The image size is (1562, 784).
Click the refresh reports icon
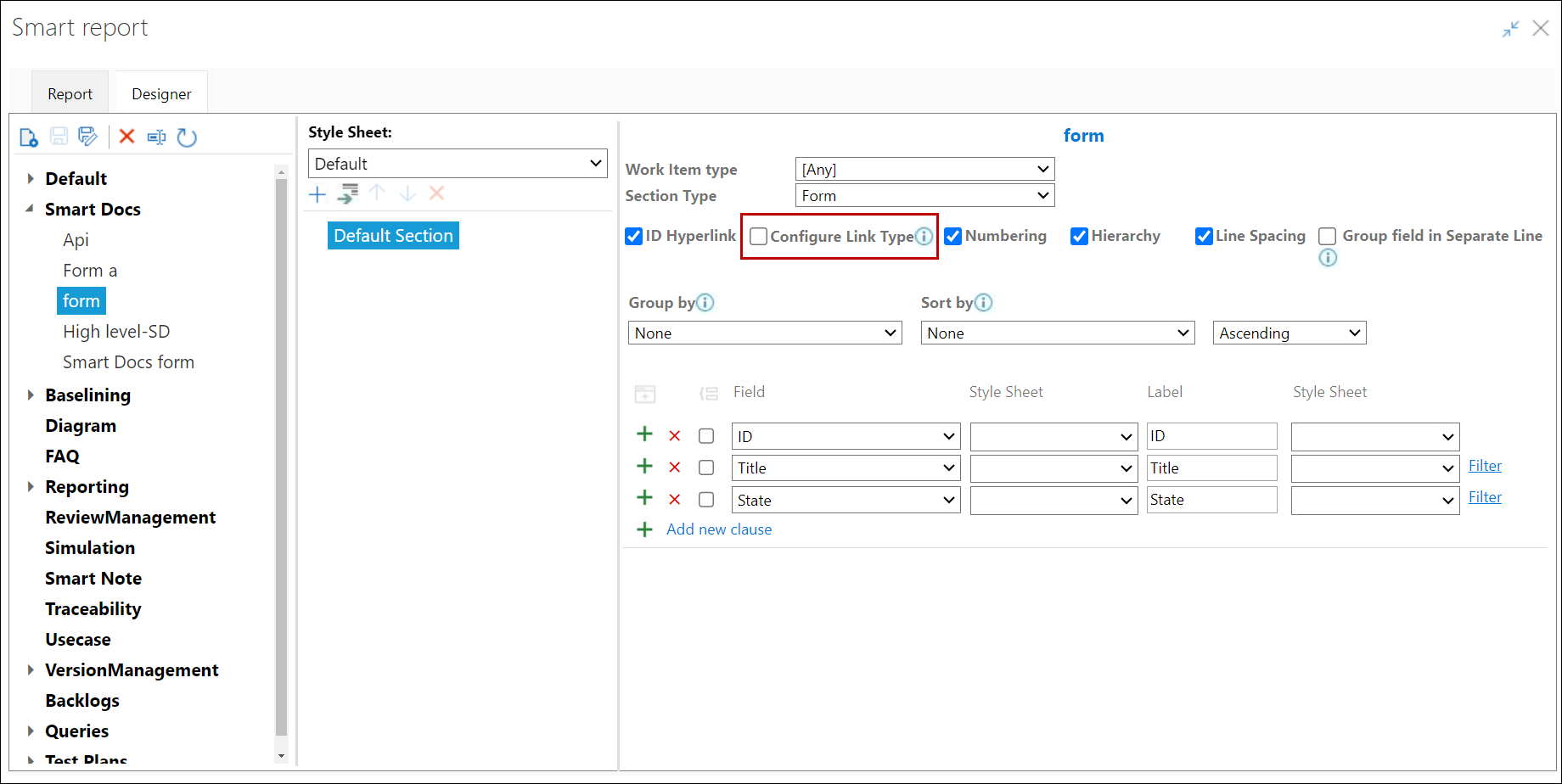187,137
